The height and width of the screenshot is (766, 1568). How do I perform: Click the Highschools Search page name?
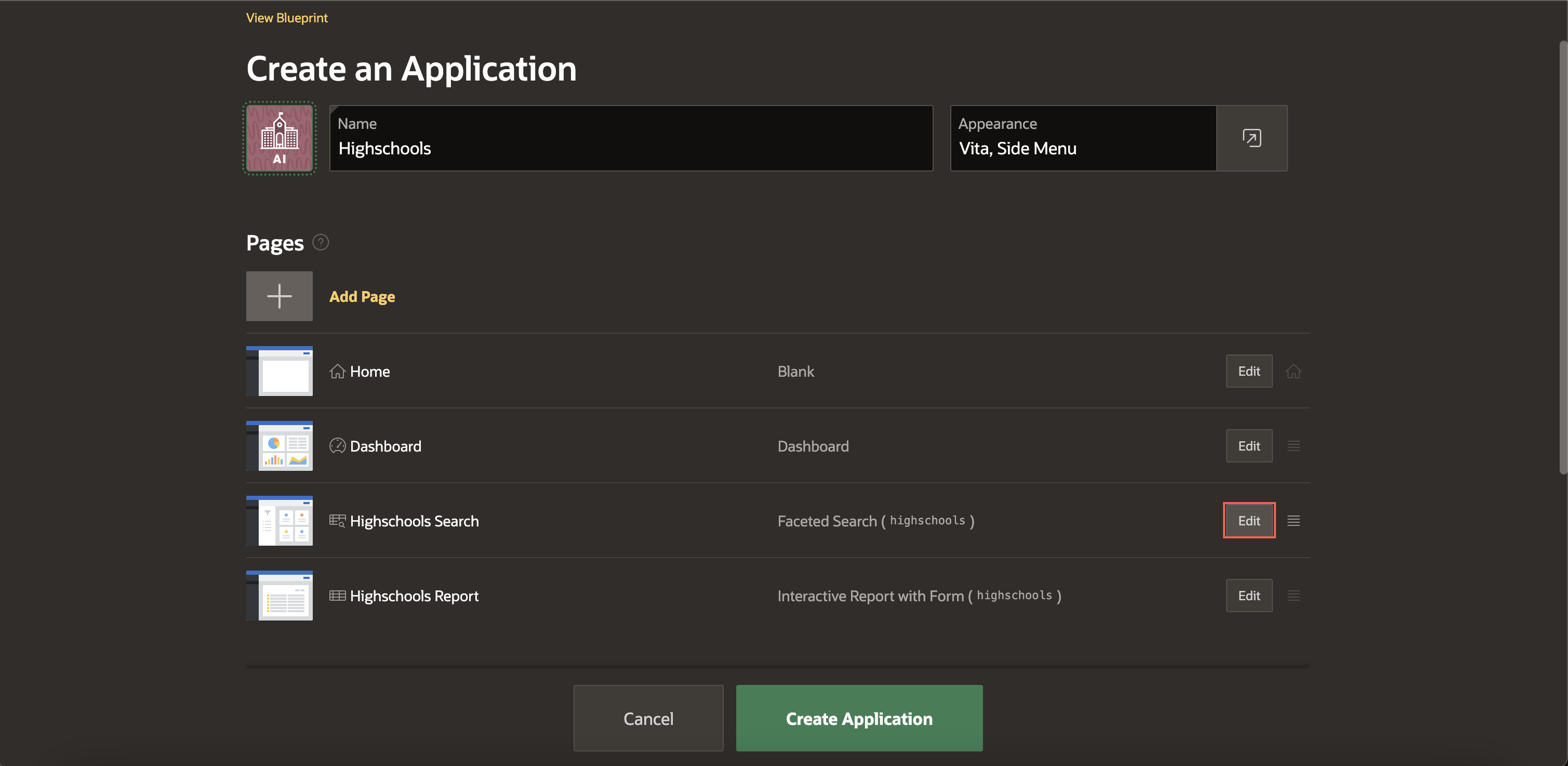(415, 521)
